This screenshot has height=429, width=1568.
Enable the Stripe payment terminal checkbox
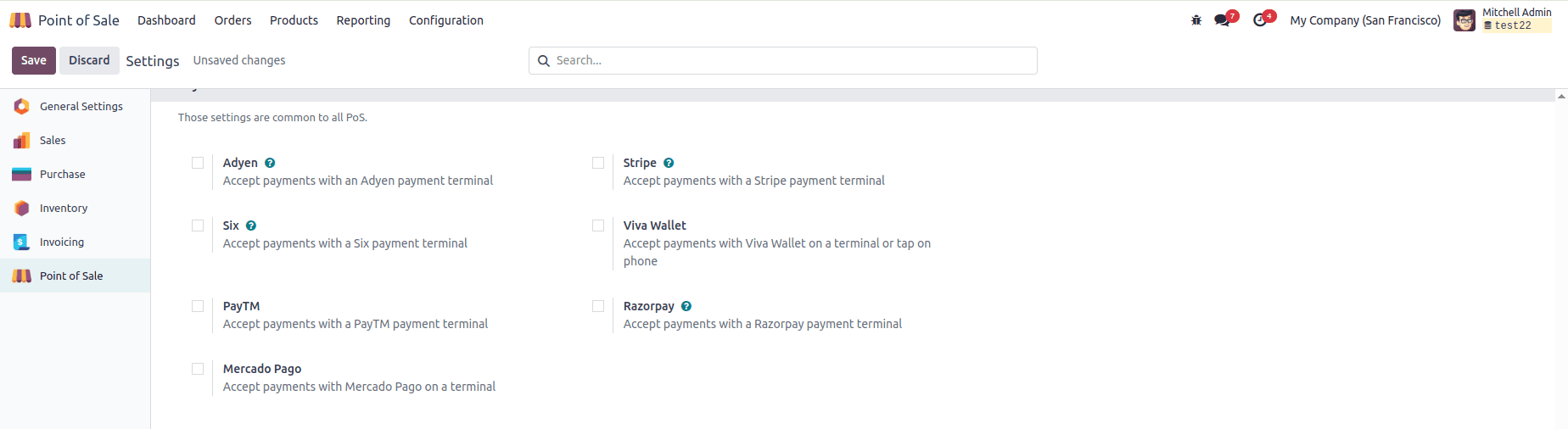[x=598, y=163]
